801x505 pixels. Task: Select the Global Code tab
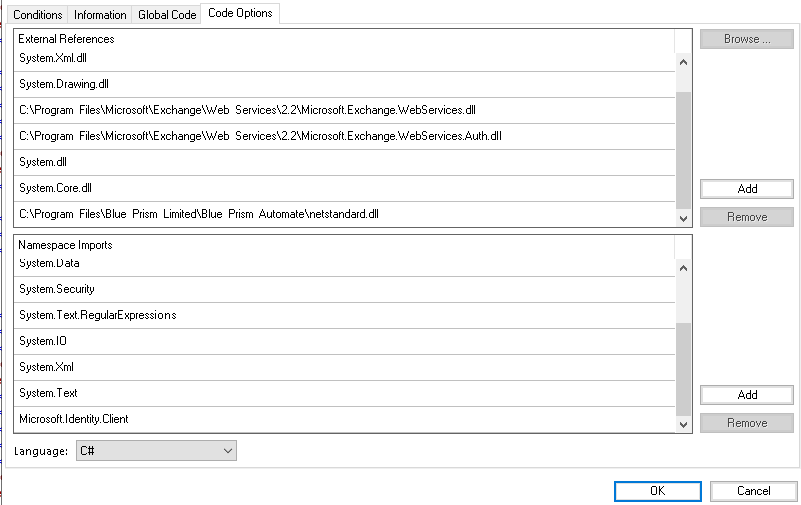(x=167, y=15)
